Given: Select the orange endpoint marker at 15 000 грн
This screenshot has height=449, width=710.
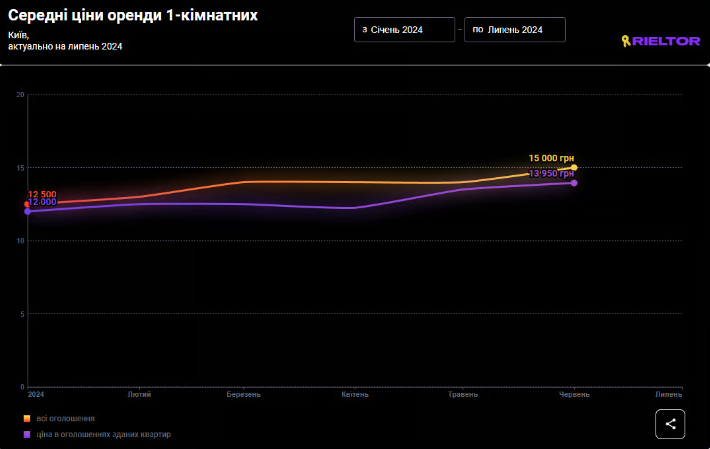Looking at the screenshot, I should [x=574, y=167].
